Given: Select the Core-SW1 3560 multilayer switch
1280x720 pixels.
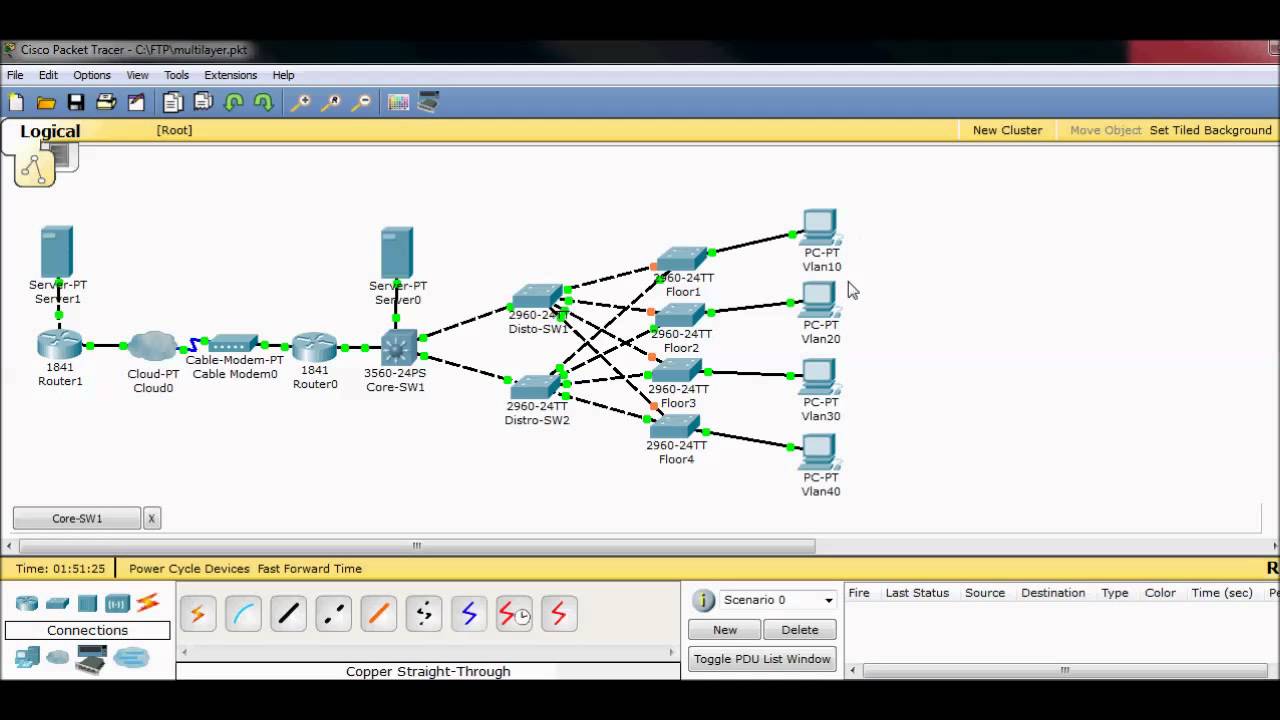Looking at the screenshot, I should point(397,347).
